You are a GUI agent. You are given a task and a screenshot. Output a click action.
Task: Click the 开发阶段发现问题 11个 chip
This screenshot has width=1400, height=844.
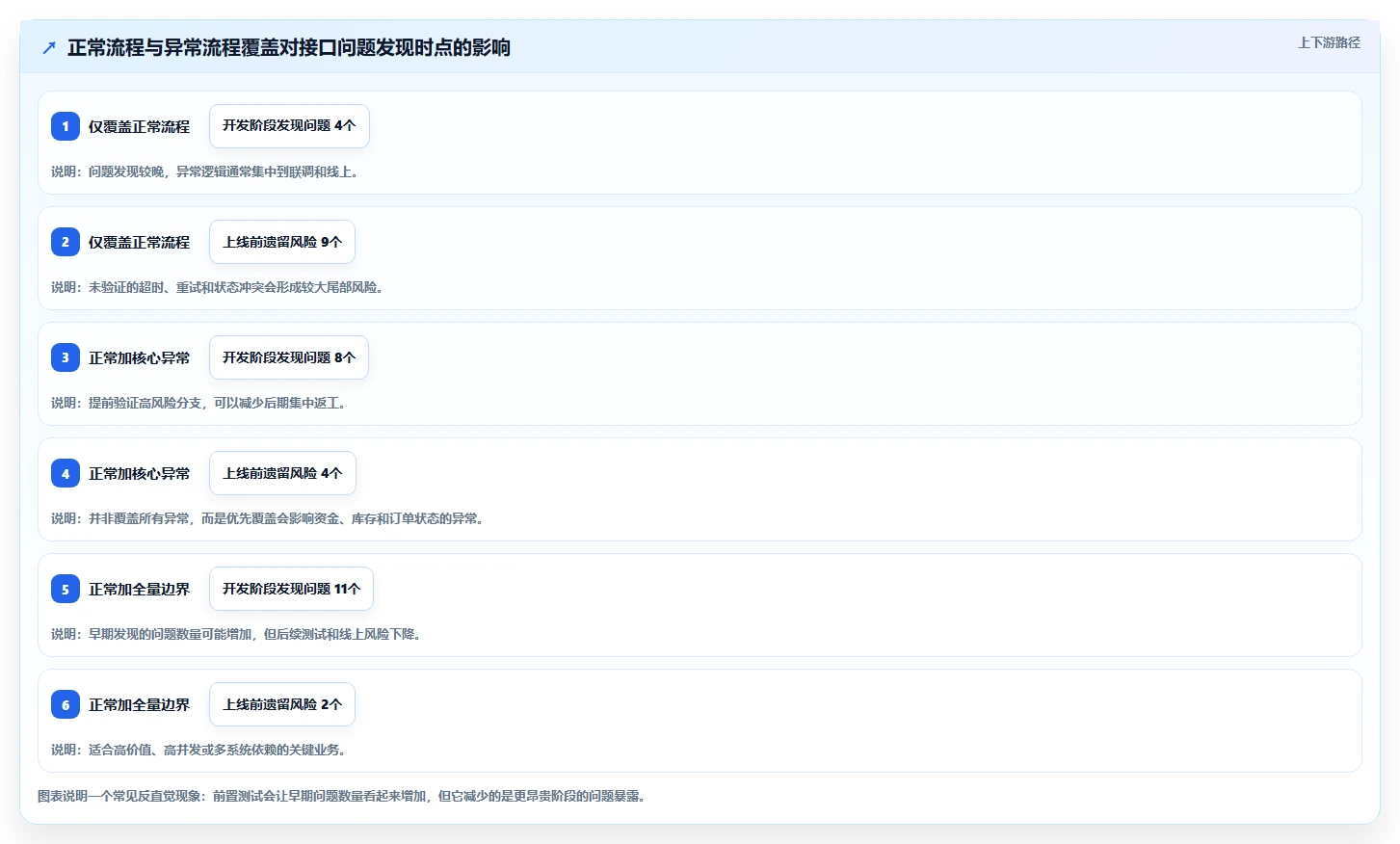click(x=291, y=589)
